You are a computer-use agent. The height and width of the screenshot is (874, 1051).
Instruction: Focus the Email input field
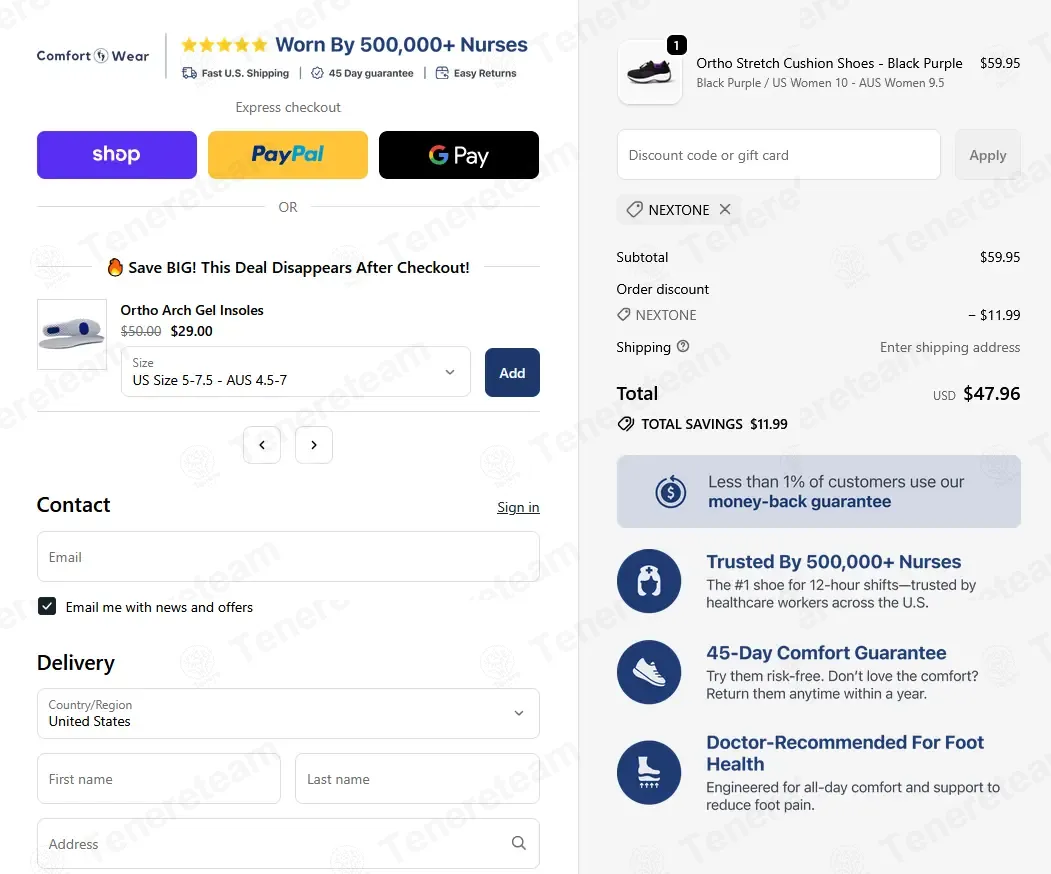point(288,557)
